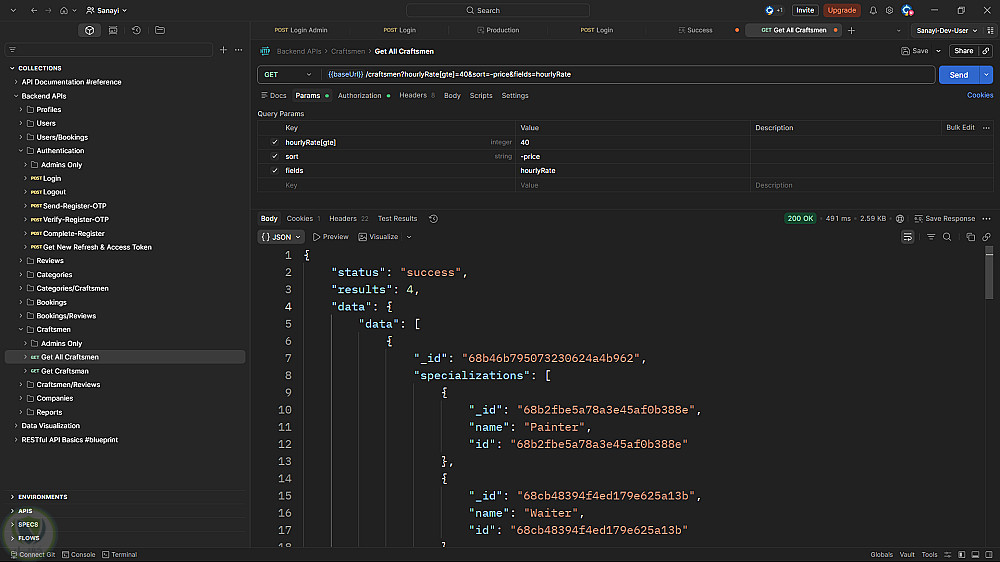Image resolution: width=1000 pixels, height=562 pixels.
Task: Click the search icon in response toolbar
Action: pyautogui.click(x=947, y=237)
